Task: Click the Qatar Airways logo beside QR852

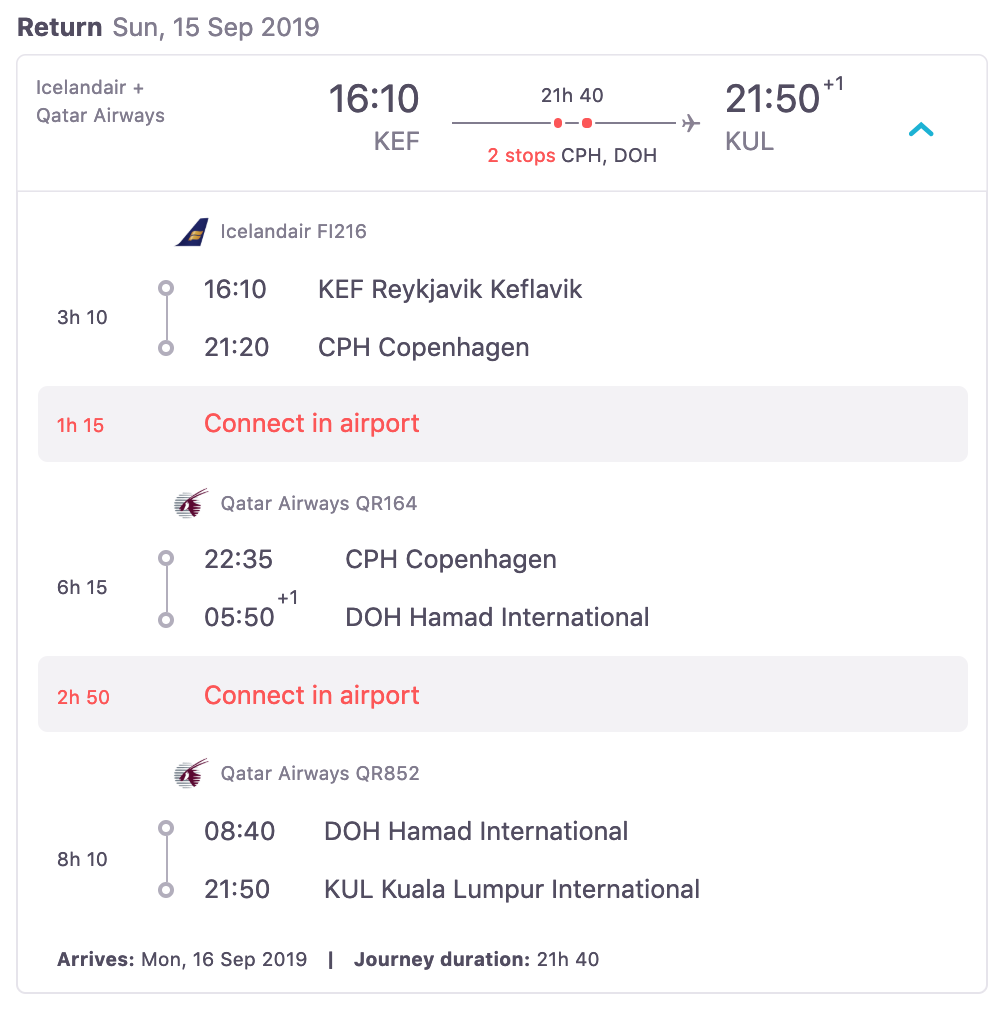Action: point(190,773)
